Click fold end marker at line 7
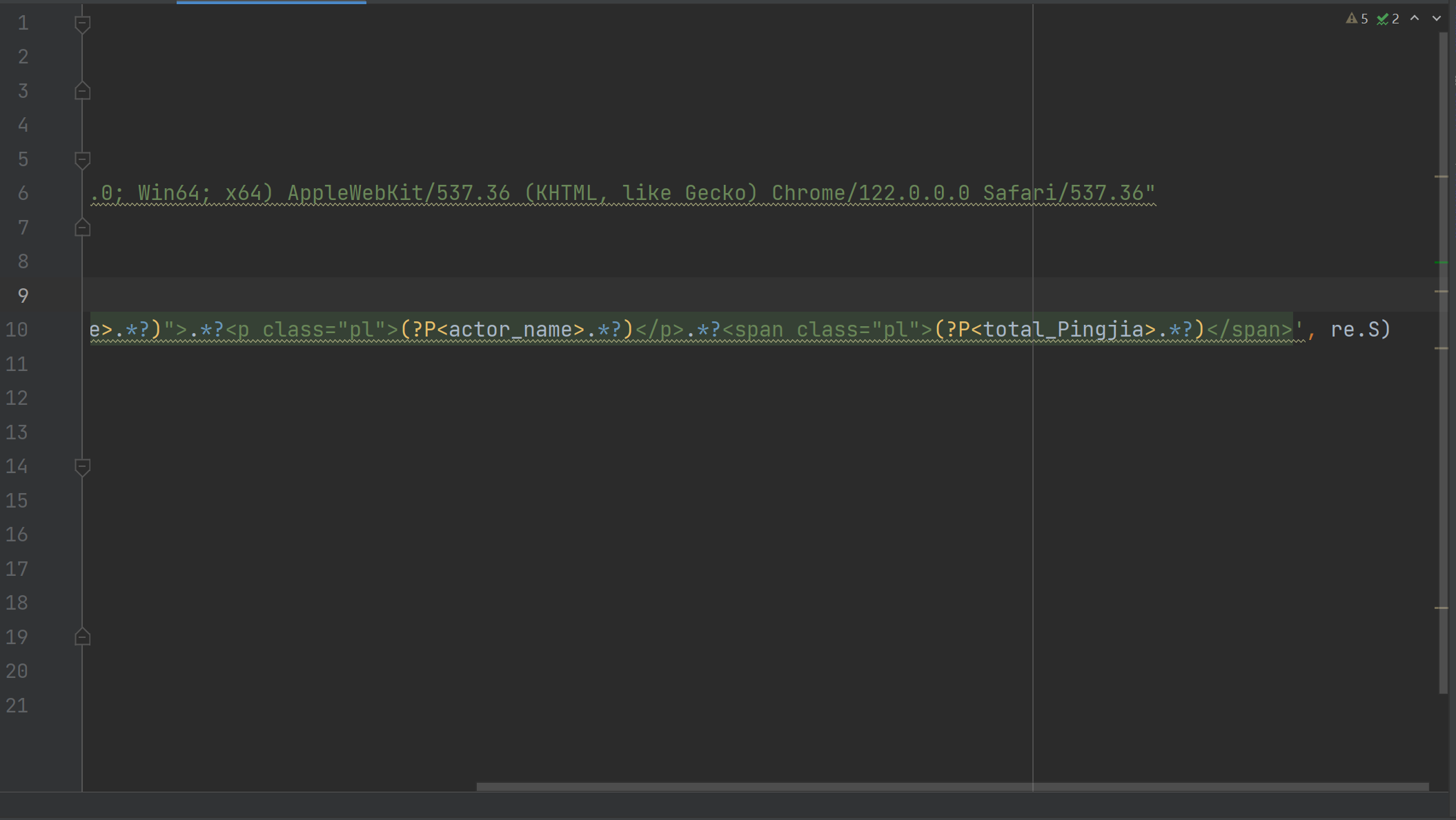 pos(82,228)
